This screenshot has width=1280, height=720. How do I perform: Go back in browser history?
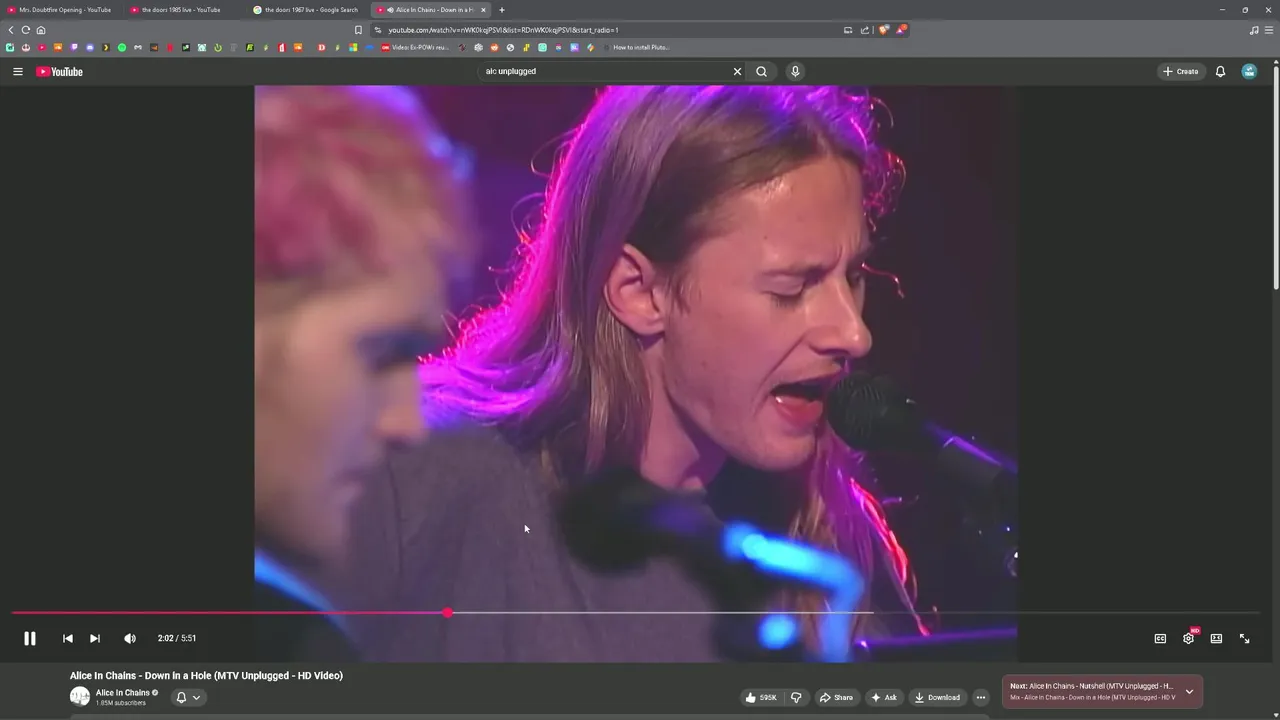pos(11,30)
